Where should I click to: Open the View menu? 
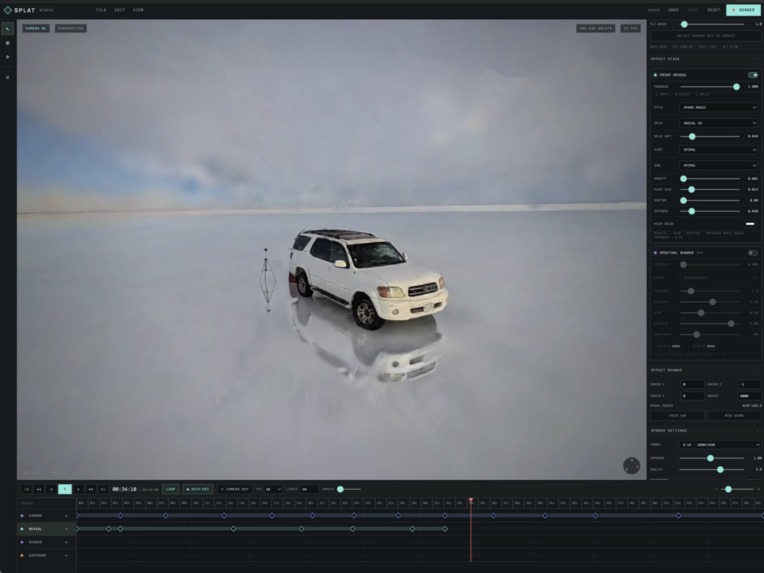[138, 10]
